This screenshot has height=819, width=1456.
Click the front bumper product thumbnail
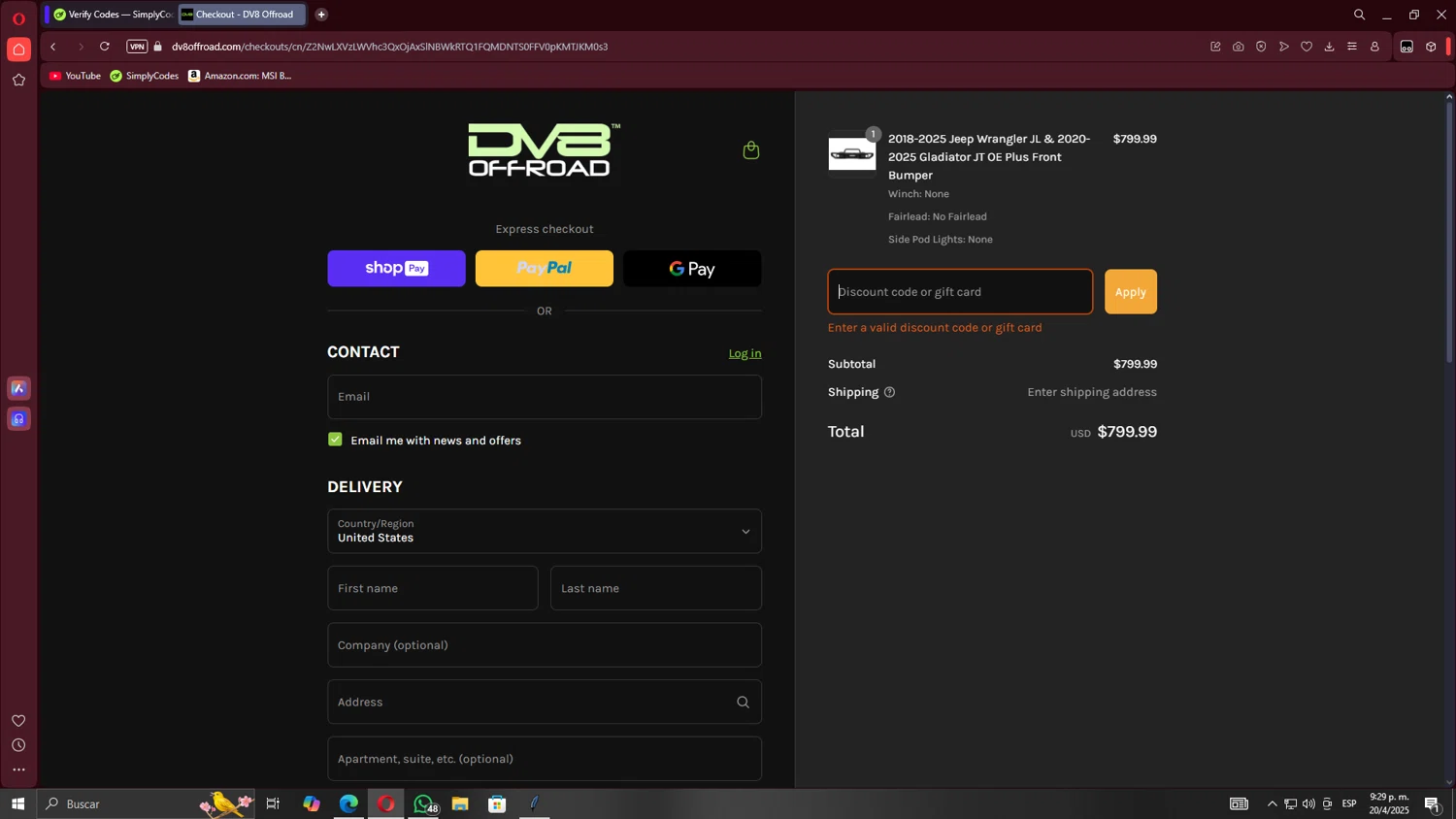pos(852,154)
